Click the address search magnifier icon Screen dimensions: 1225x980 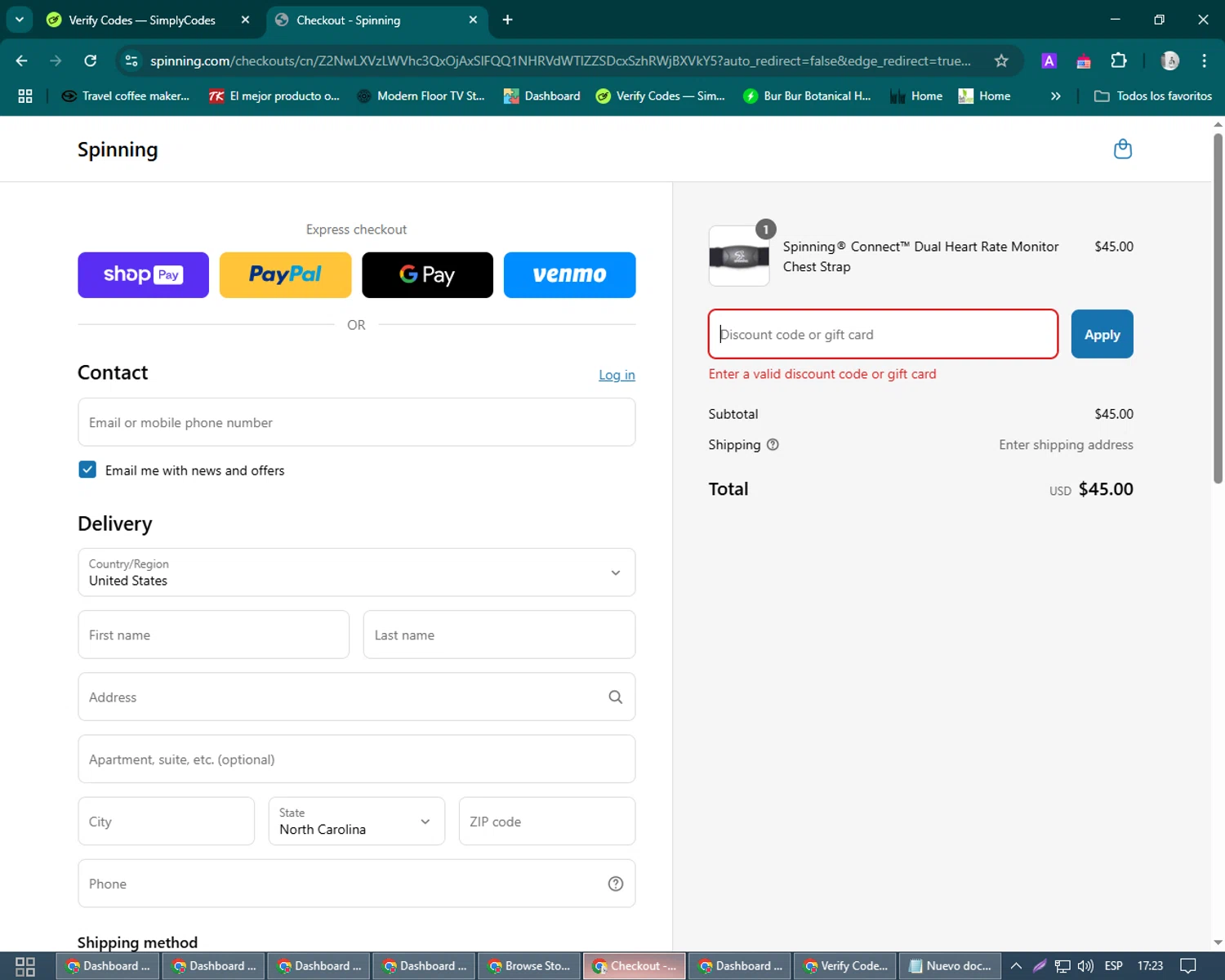[615, 697]
